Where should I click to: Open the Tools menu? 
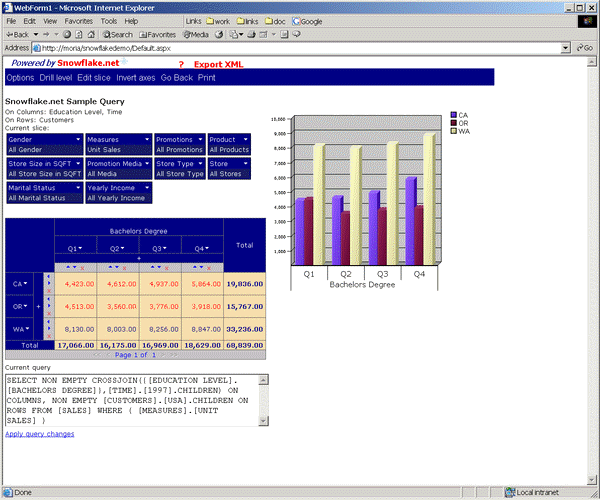pos(109,21)
